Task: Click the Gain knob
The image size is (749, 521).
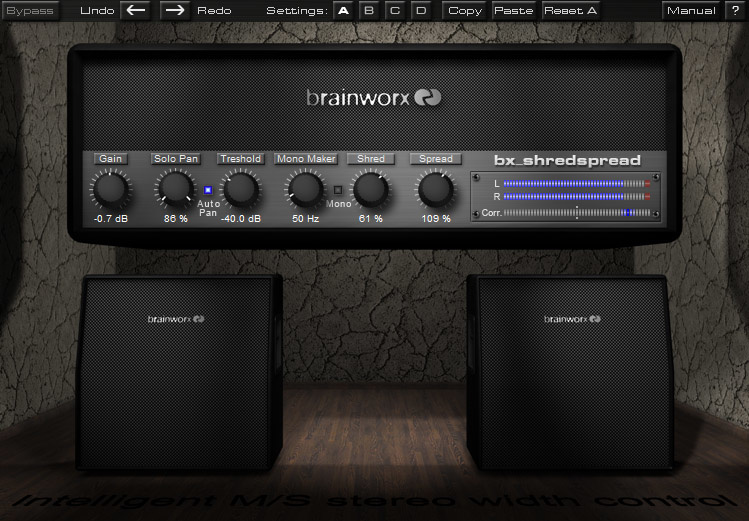Action: tap(110, 189)
